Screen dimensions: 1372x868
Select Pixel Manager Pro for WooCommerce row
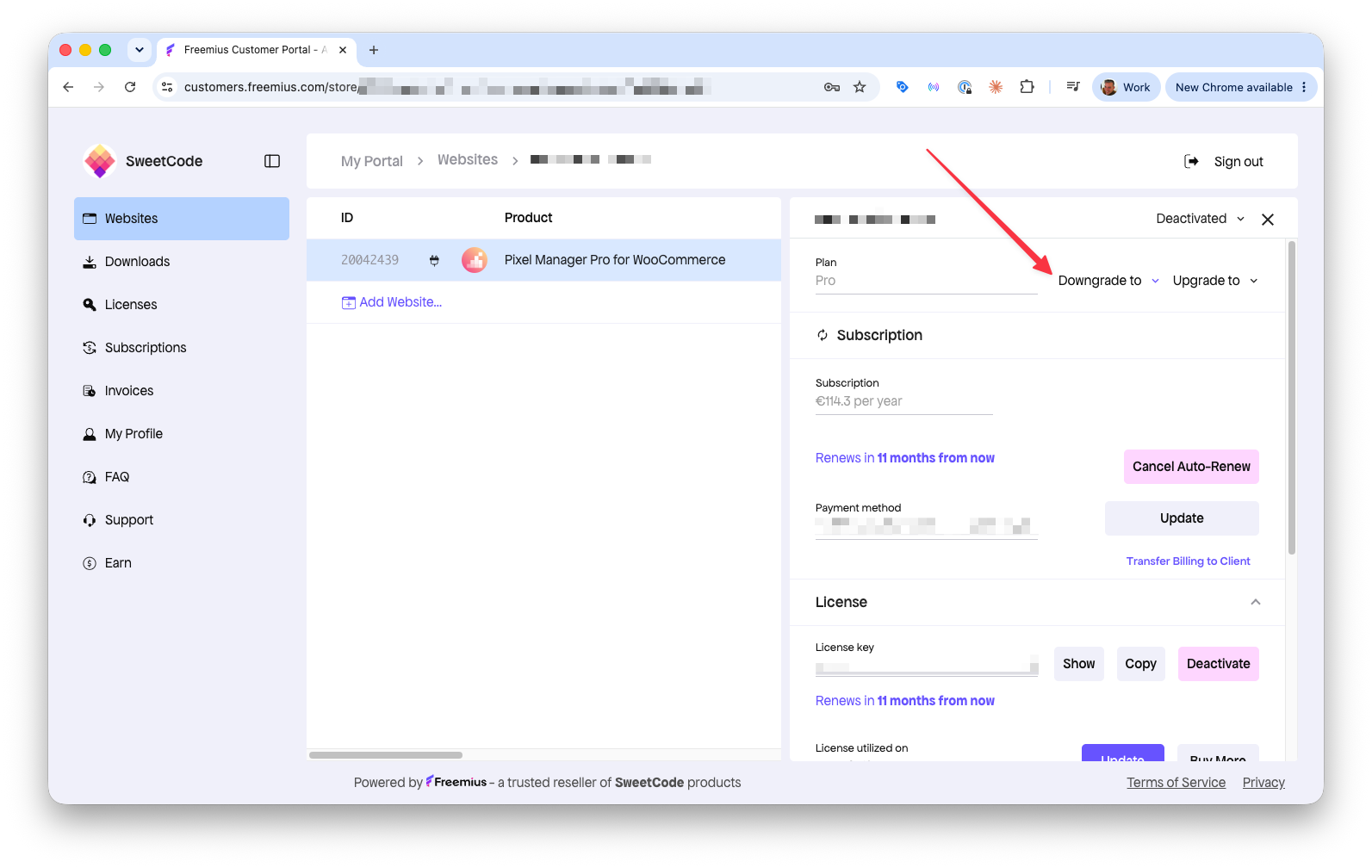[x=543, y=260]
